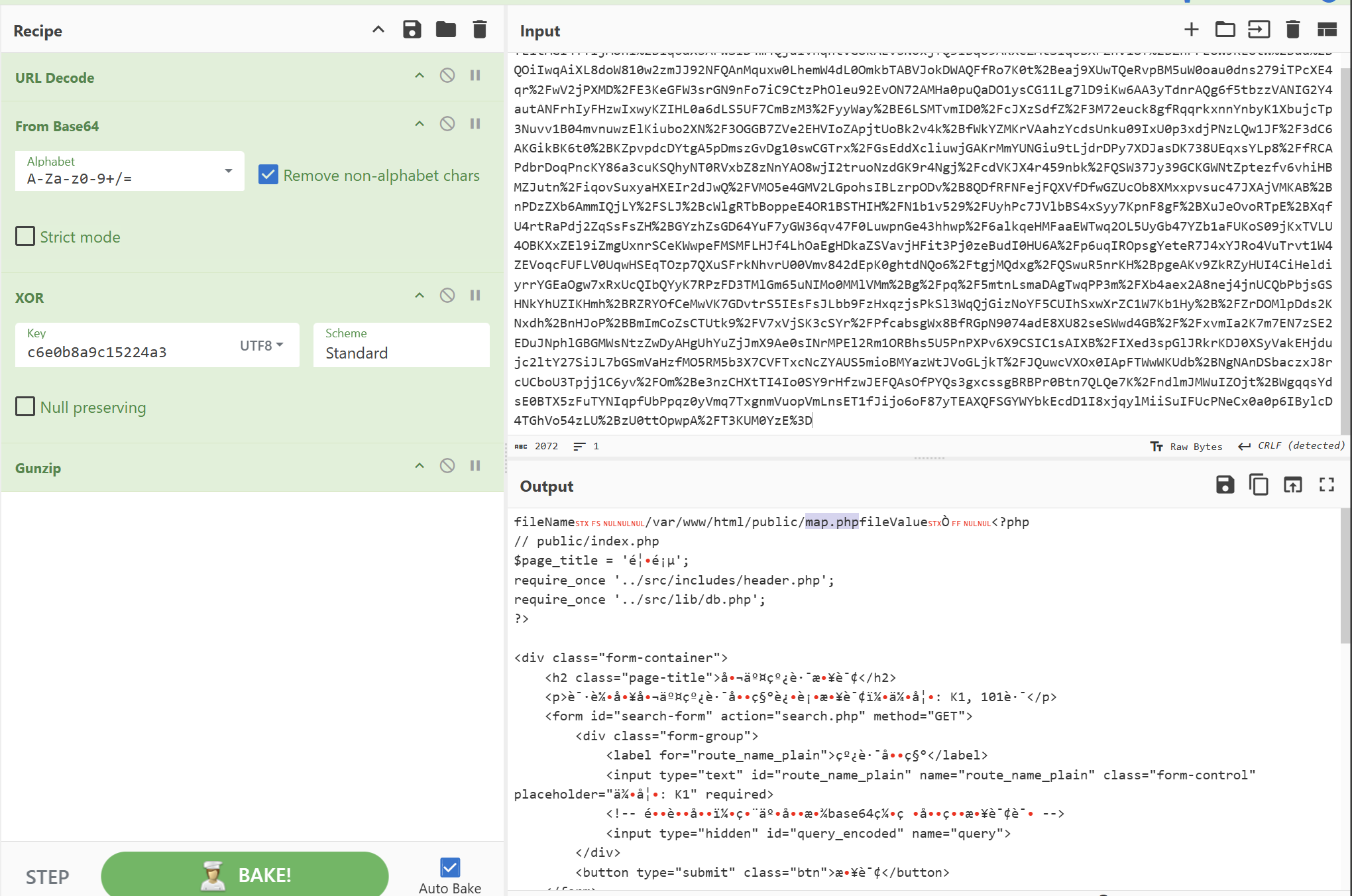The image size is (1352, 896).
Task: Click the URL Decode operation title
Action: point(55,78)
